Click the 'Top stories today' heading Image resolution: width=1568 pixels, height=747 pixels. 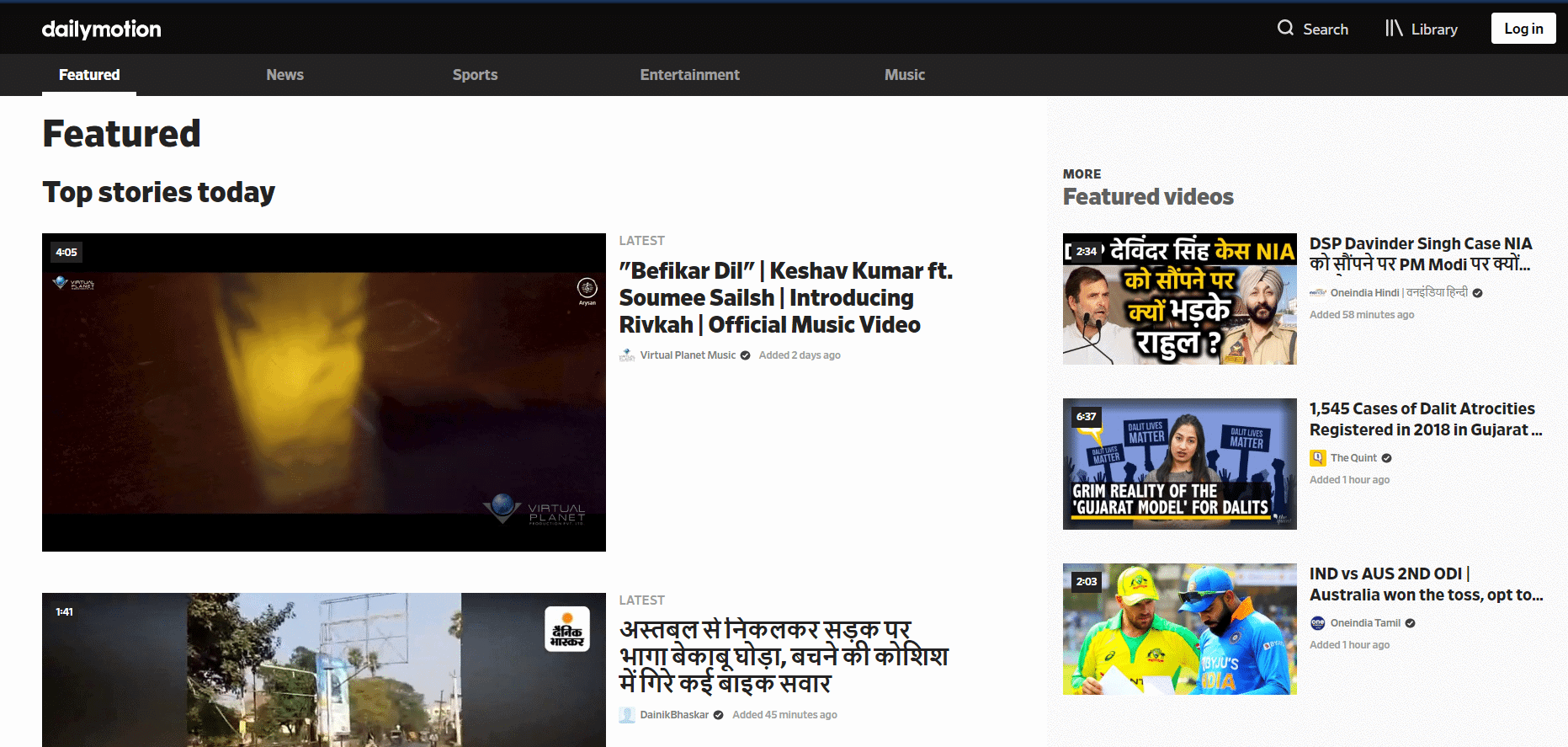[x=159, y=192]
